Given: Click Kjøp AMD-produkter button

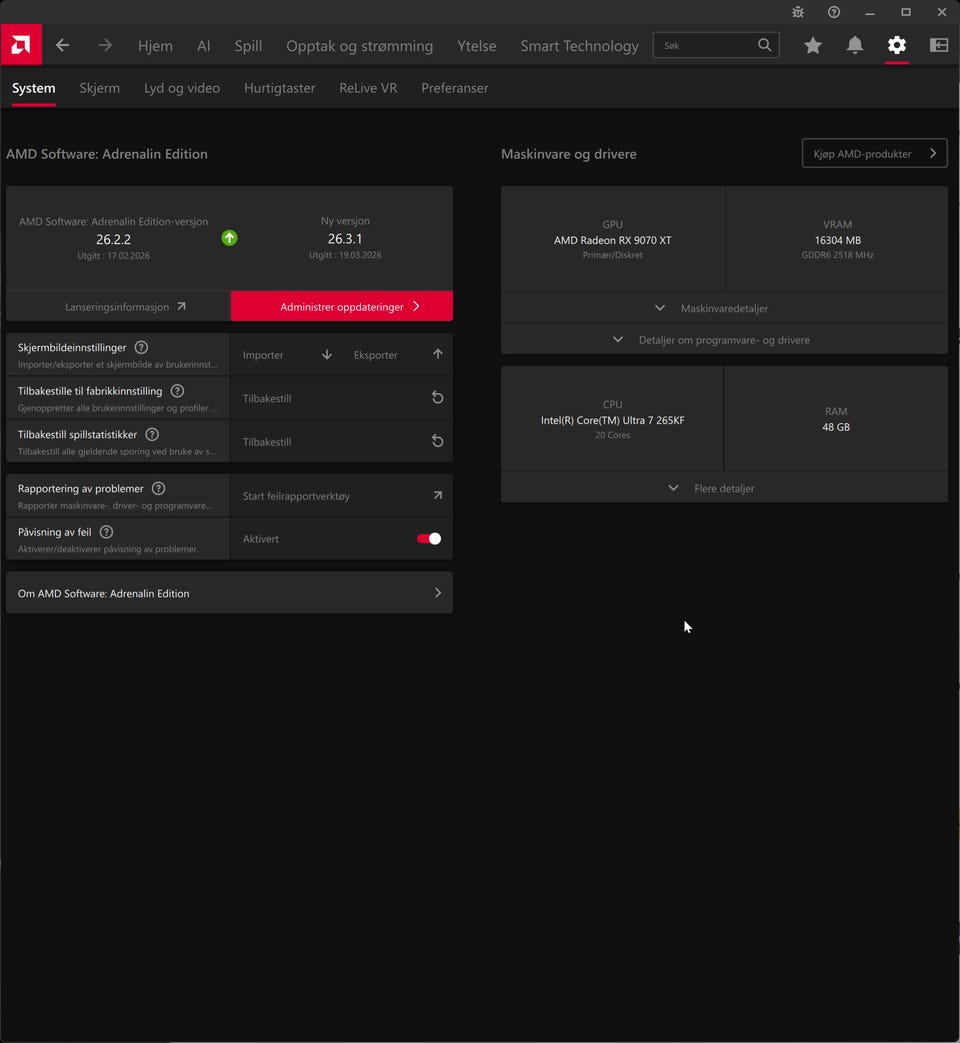Looking at the screenshot, I should (x=874, y=154).
